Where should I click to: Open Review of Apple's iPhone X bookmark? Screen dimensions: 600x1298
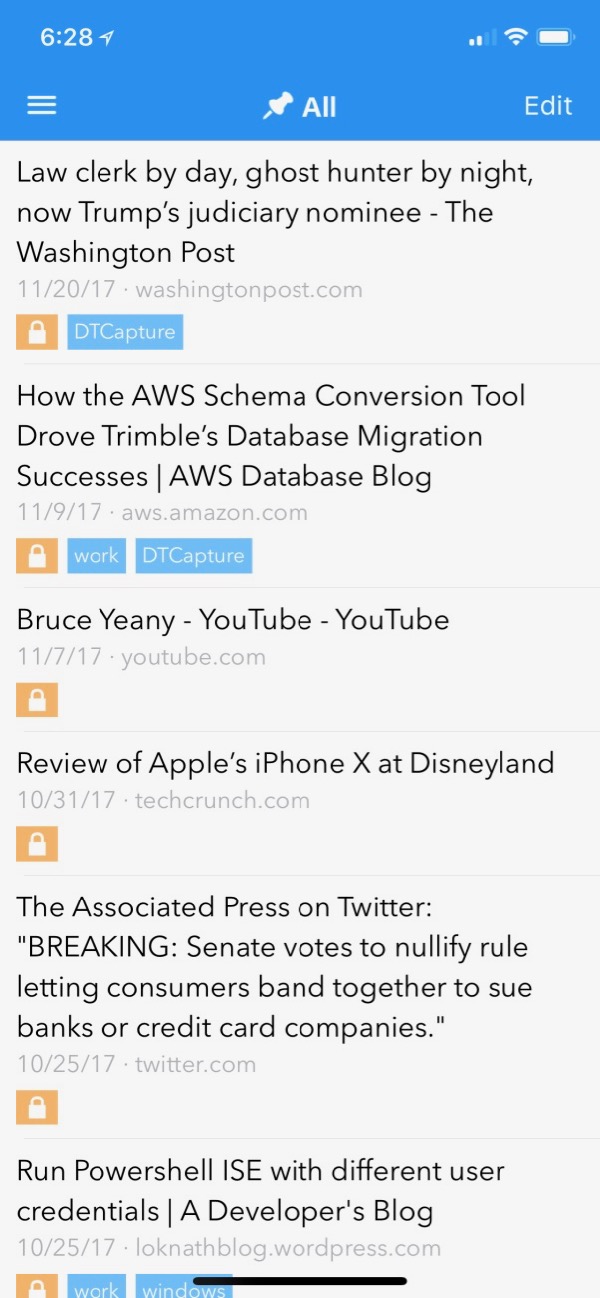click(300, 804)
